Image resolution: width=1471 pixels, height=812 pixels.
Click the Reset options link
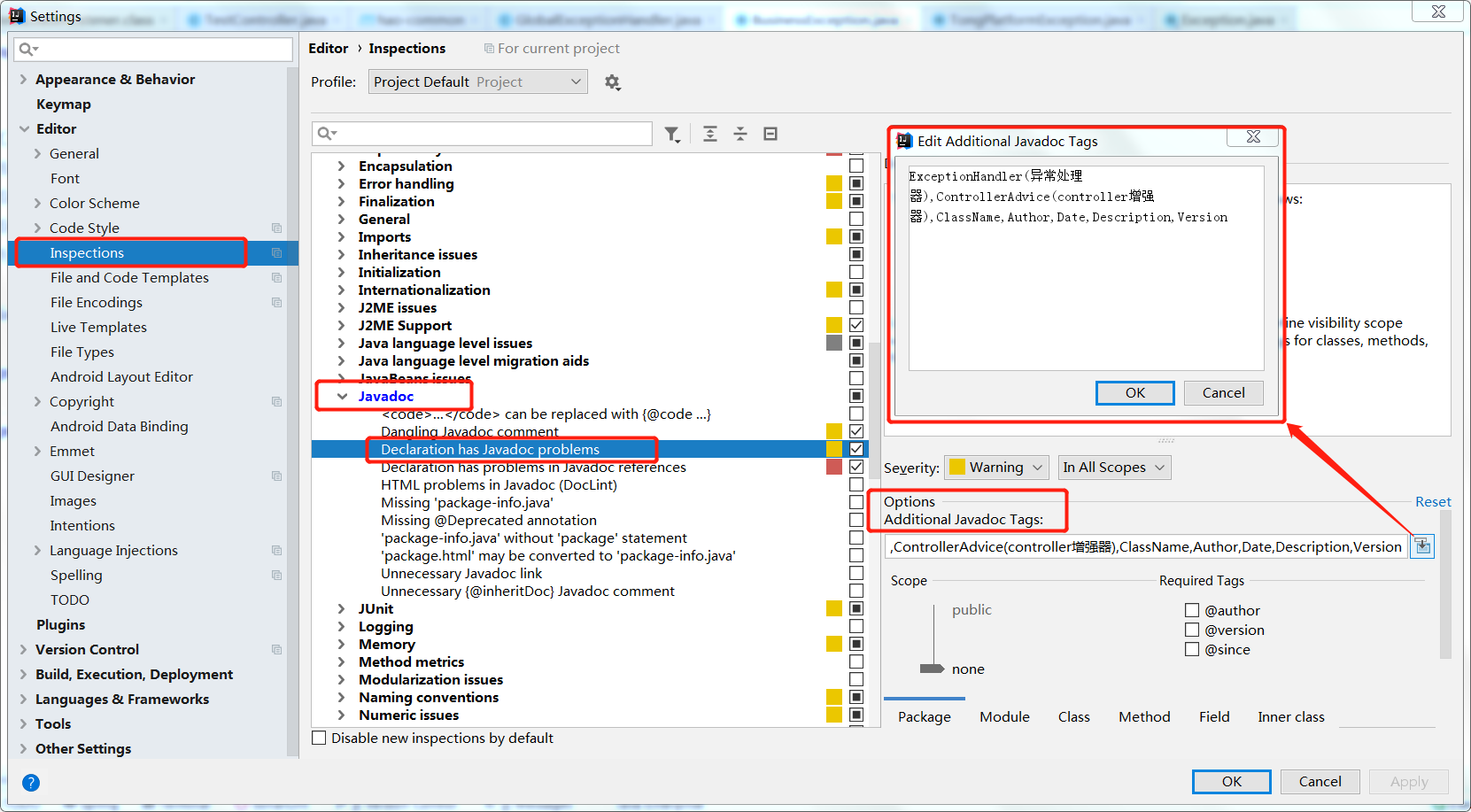point(1432,501)
